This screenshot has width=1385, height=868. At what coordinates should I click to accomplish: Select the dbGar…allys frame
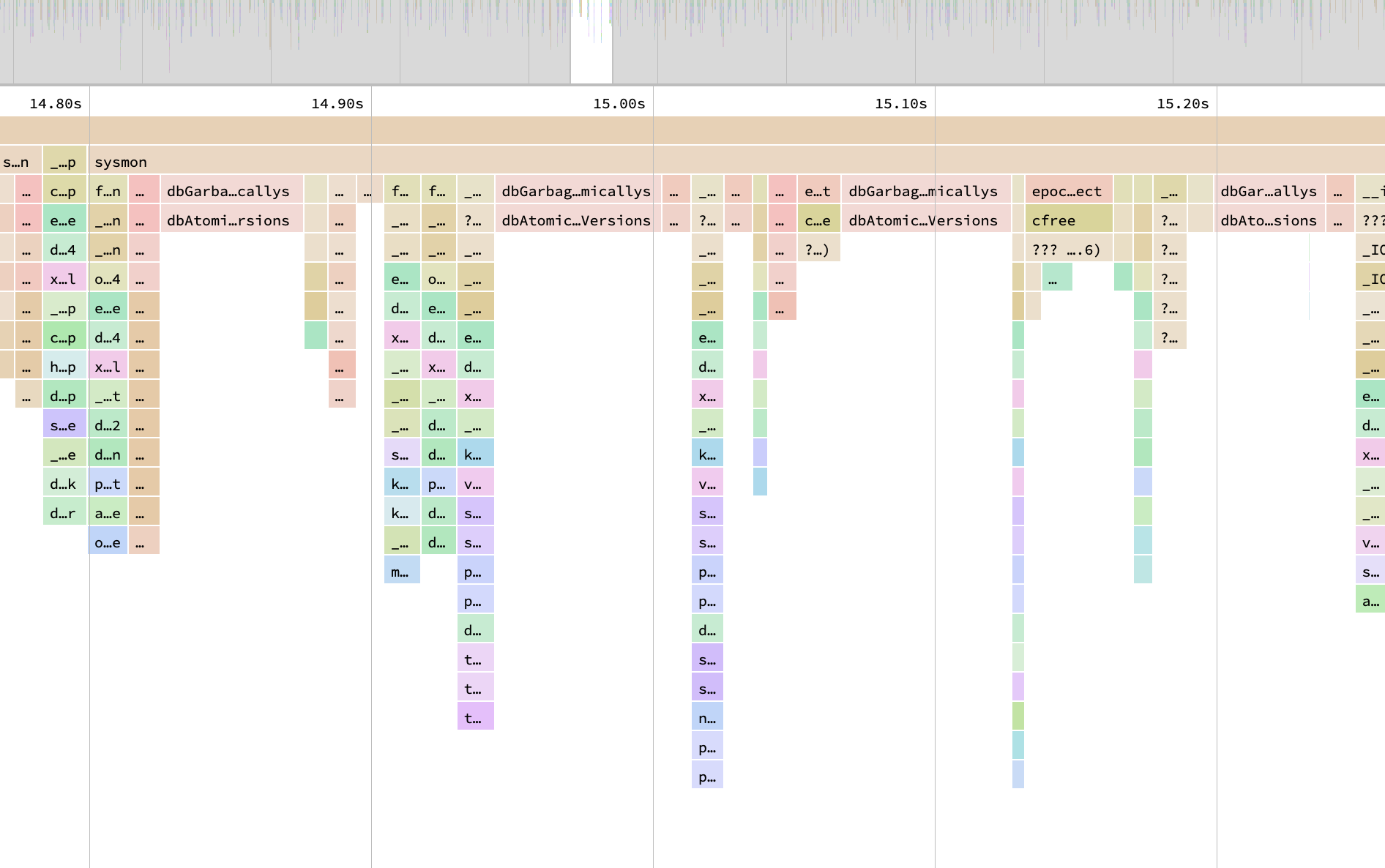click(x=1269, y=191)
